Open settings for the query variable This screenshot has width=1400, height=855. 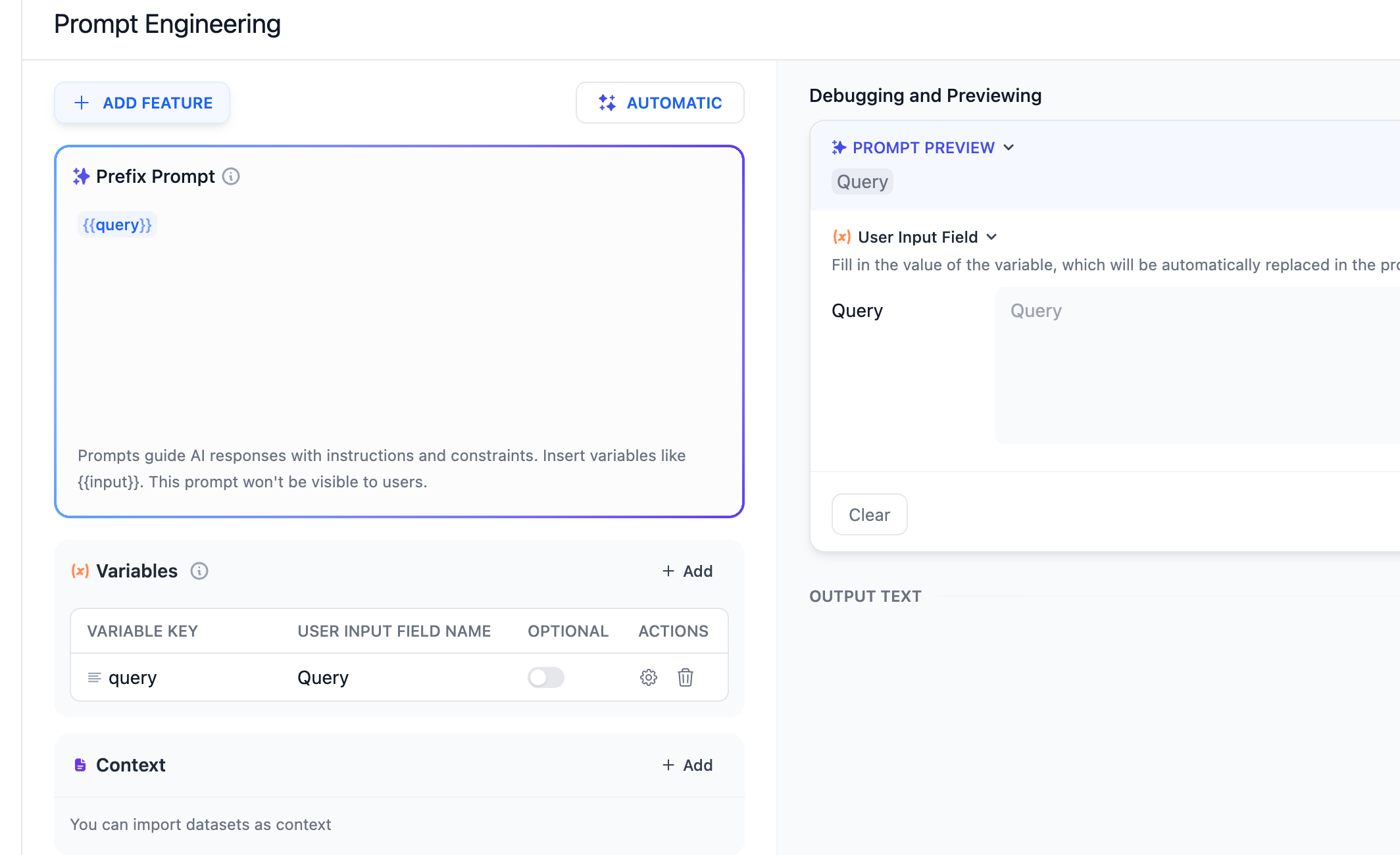click(x=648, y=677)
